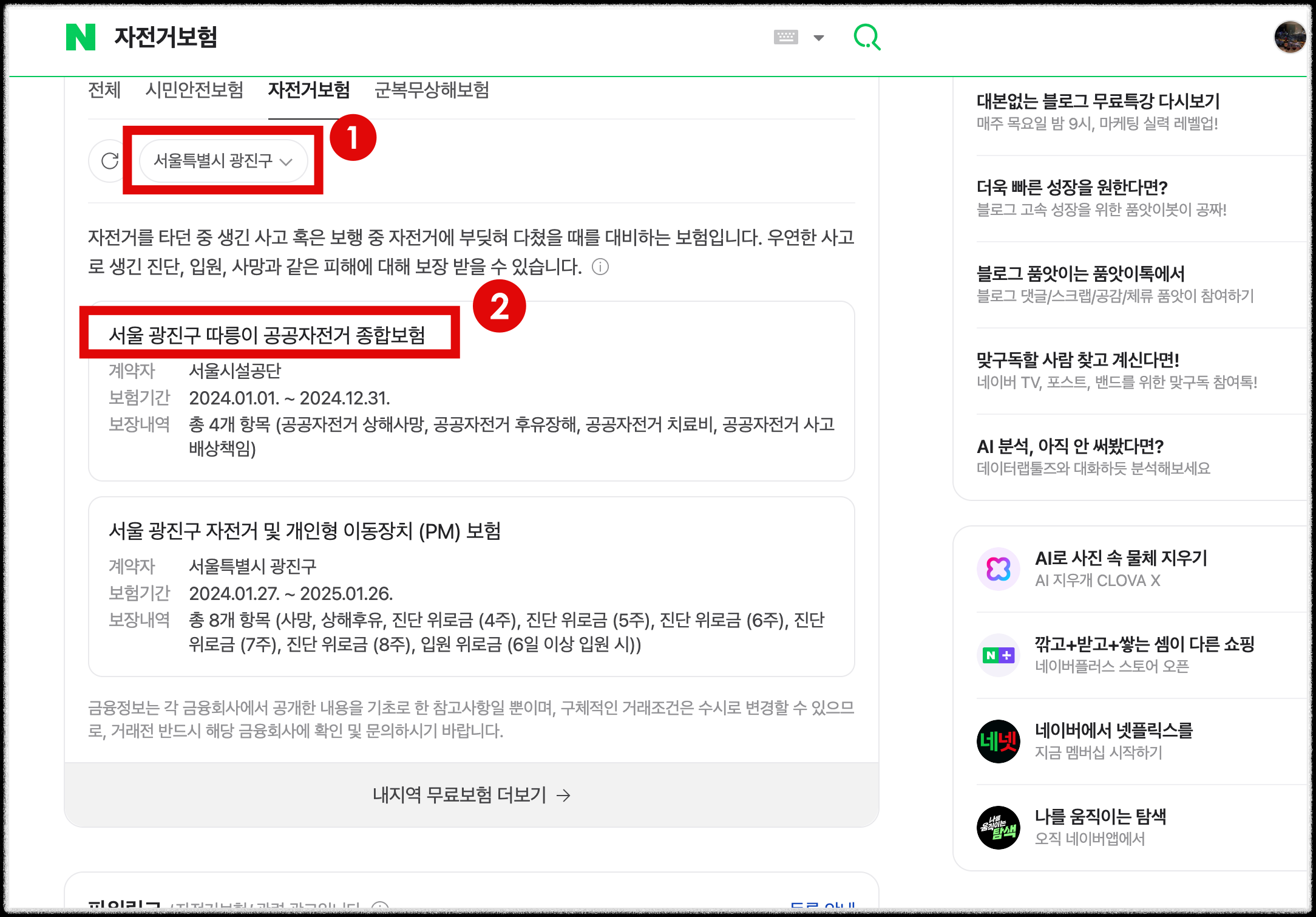Open AI 분석, 아직 안 써봤다면? link
This screenshot has width=1316, height=917.
[x=1070, y=446]
